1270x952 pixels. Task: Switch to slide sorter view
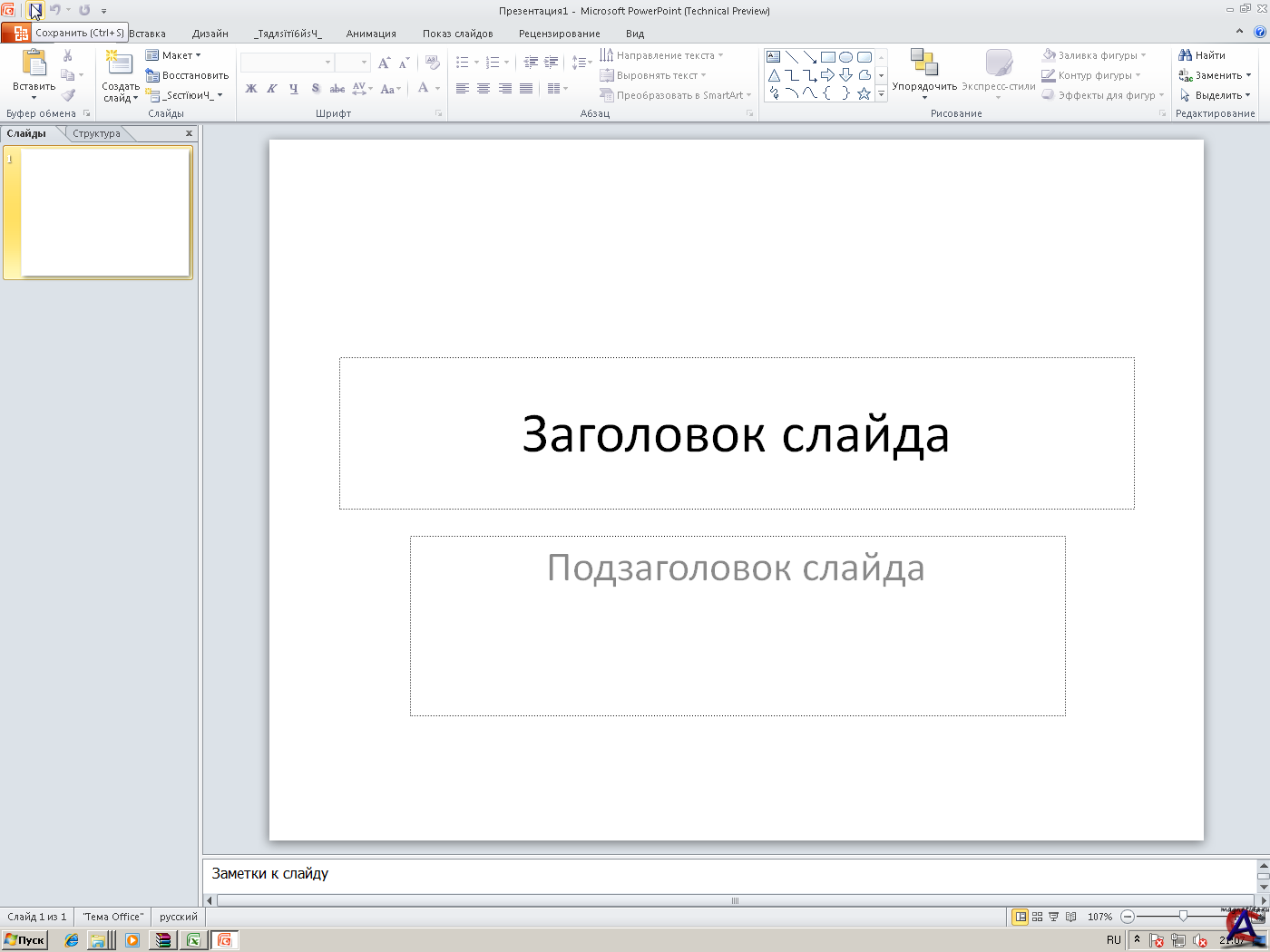(1037, 917)
